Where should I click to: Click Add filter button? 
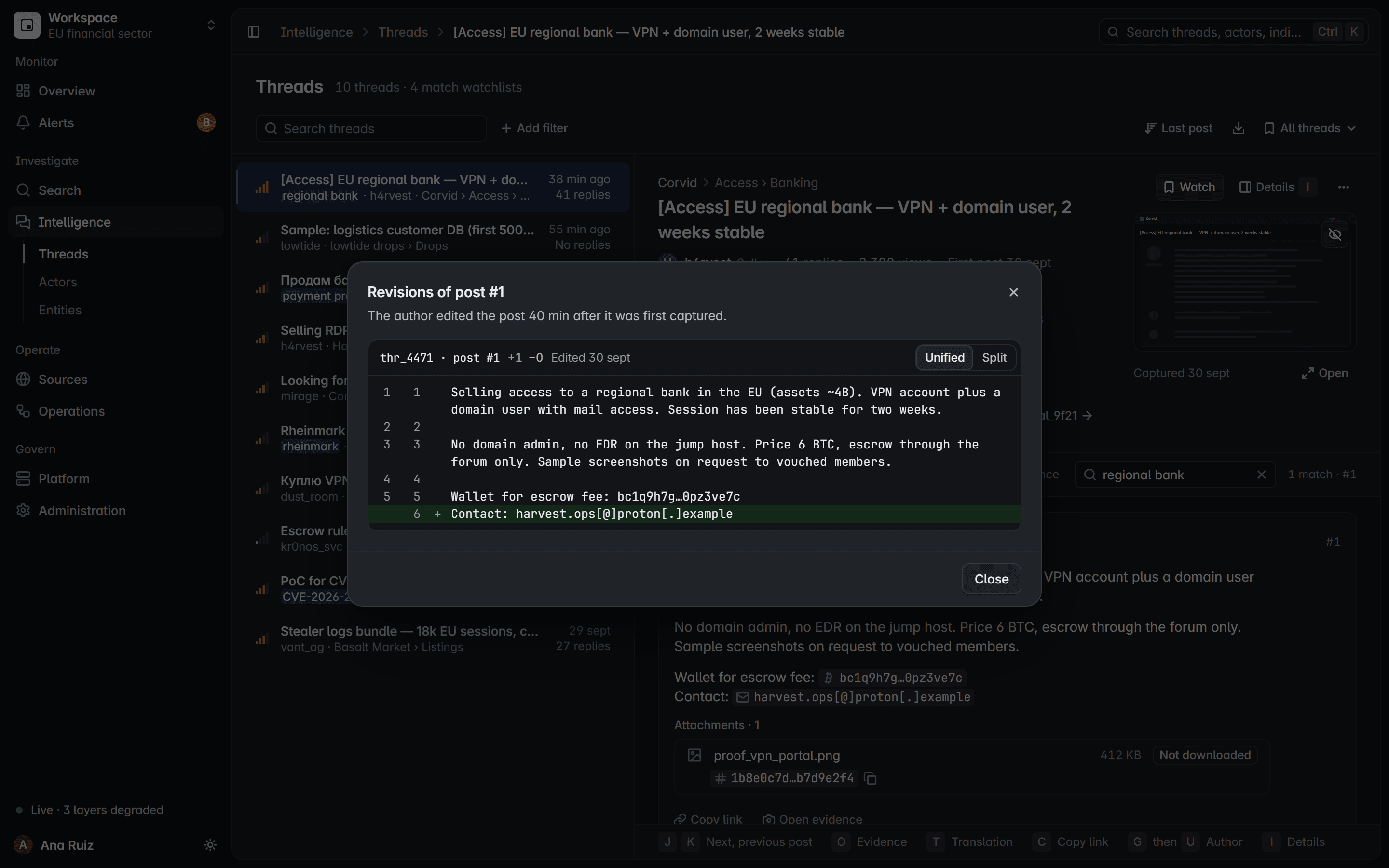tap(534, 128)
